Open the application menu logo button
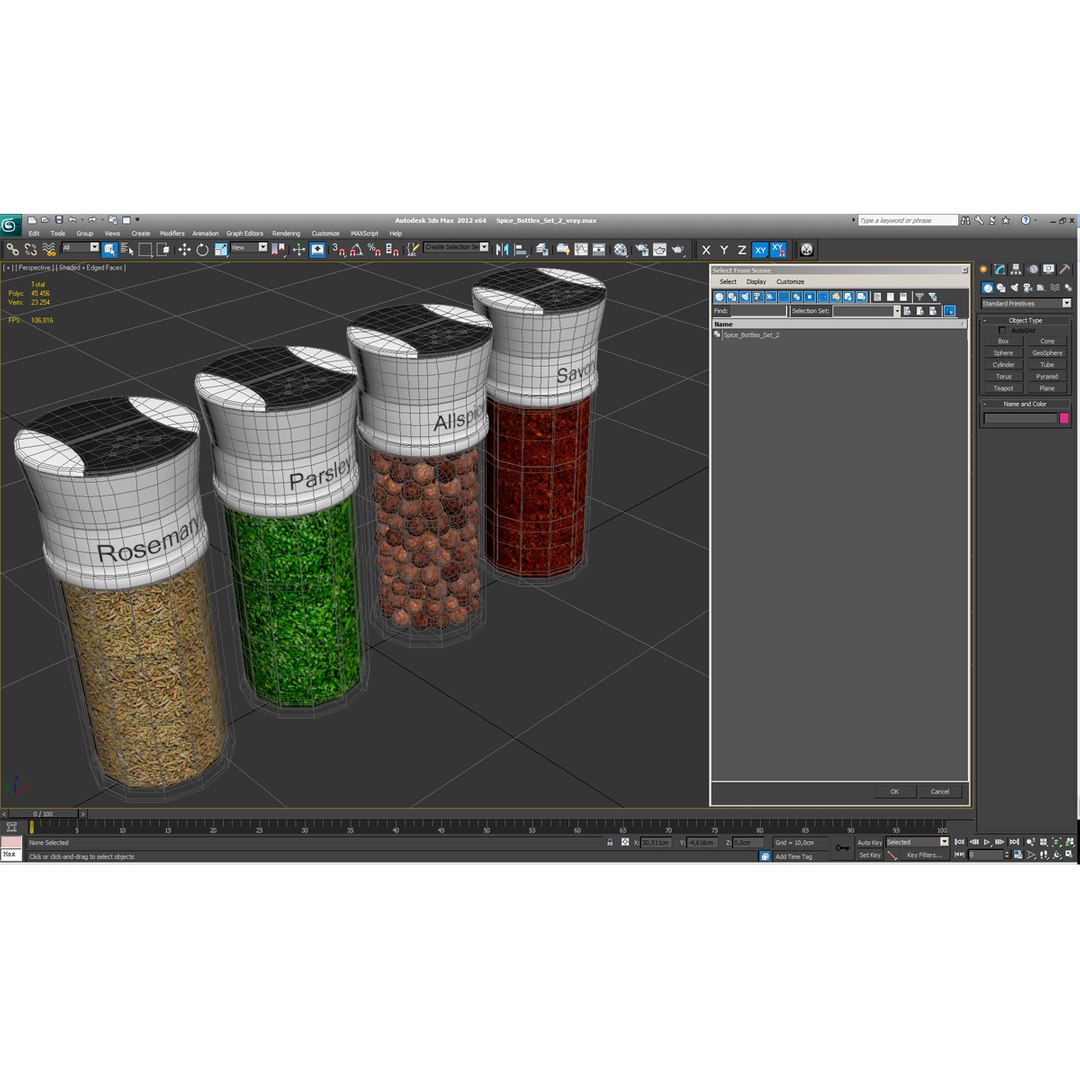Viewport: 1080px width, 1080px height. (10, 225)
